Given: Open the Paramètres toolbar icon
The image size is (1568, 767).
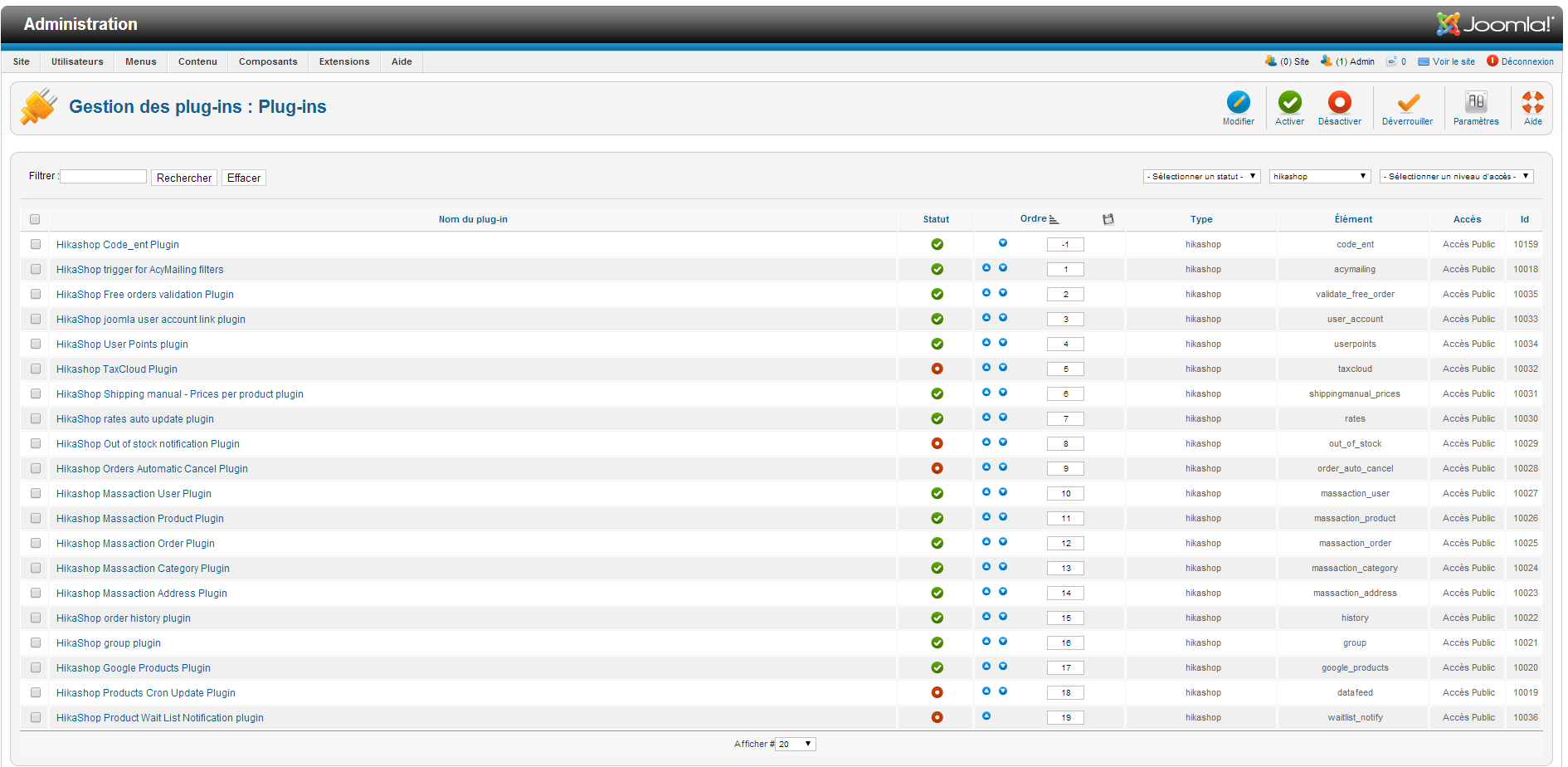Looking at the screenshot, I should [x=1476, y=102].
